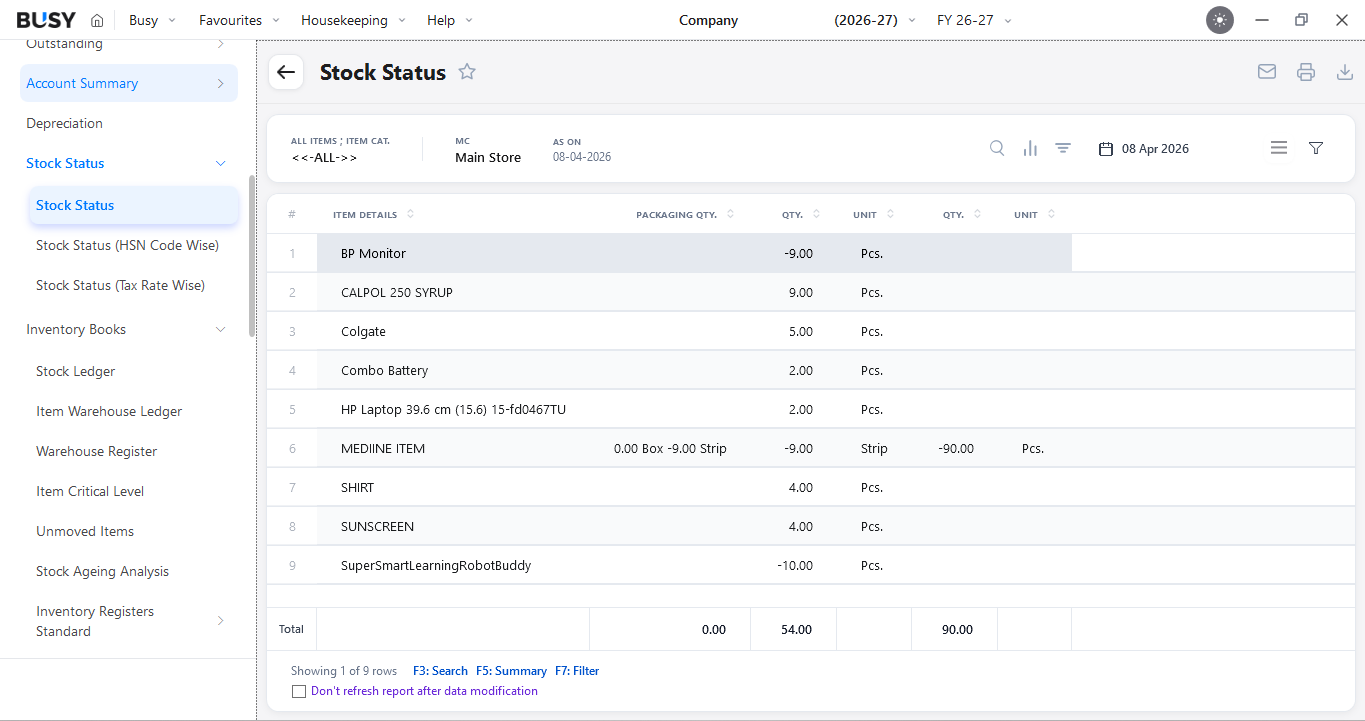The width and height of the screenshot is (1365, 721).
Task: Expand Outstanding sidebar chevron
Action: pos(220,44)
